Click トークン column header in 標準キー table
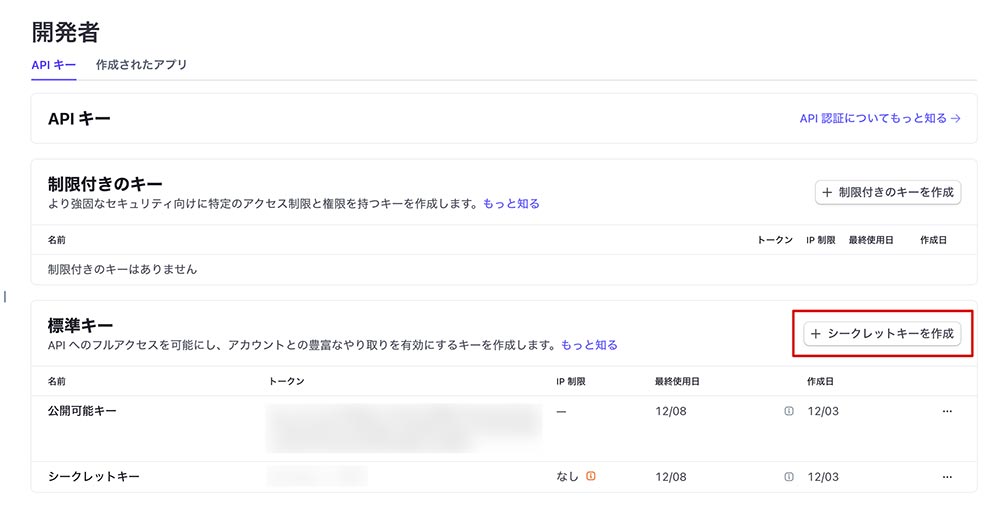1000x517 pixels. (x=286, y=381)
